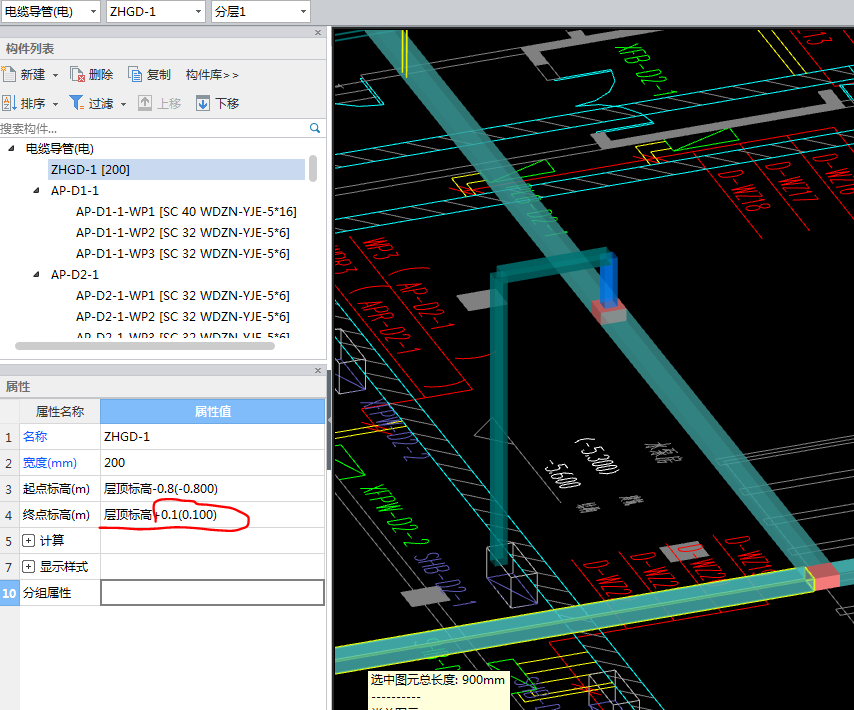Click the 分组属性 property label
This screenshot has width=854, height=710.
click(47, 592)
